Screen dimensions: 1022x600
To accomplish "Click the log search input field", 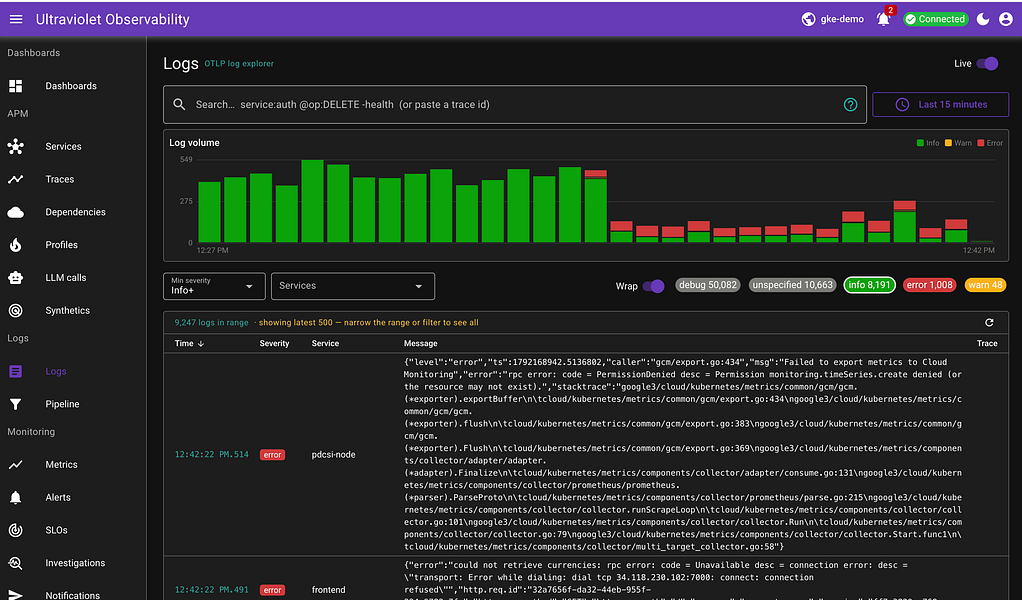I will pyautogui.click(x=515, y=104).
